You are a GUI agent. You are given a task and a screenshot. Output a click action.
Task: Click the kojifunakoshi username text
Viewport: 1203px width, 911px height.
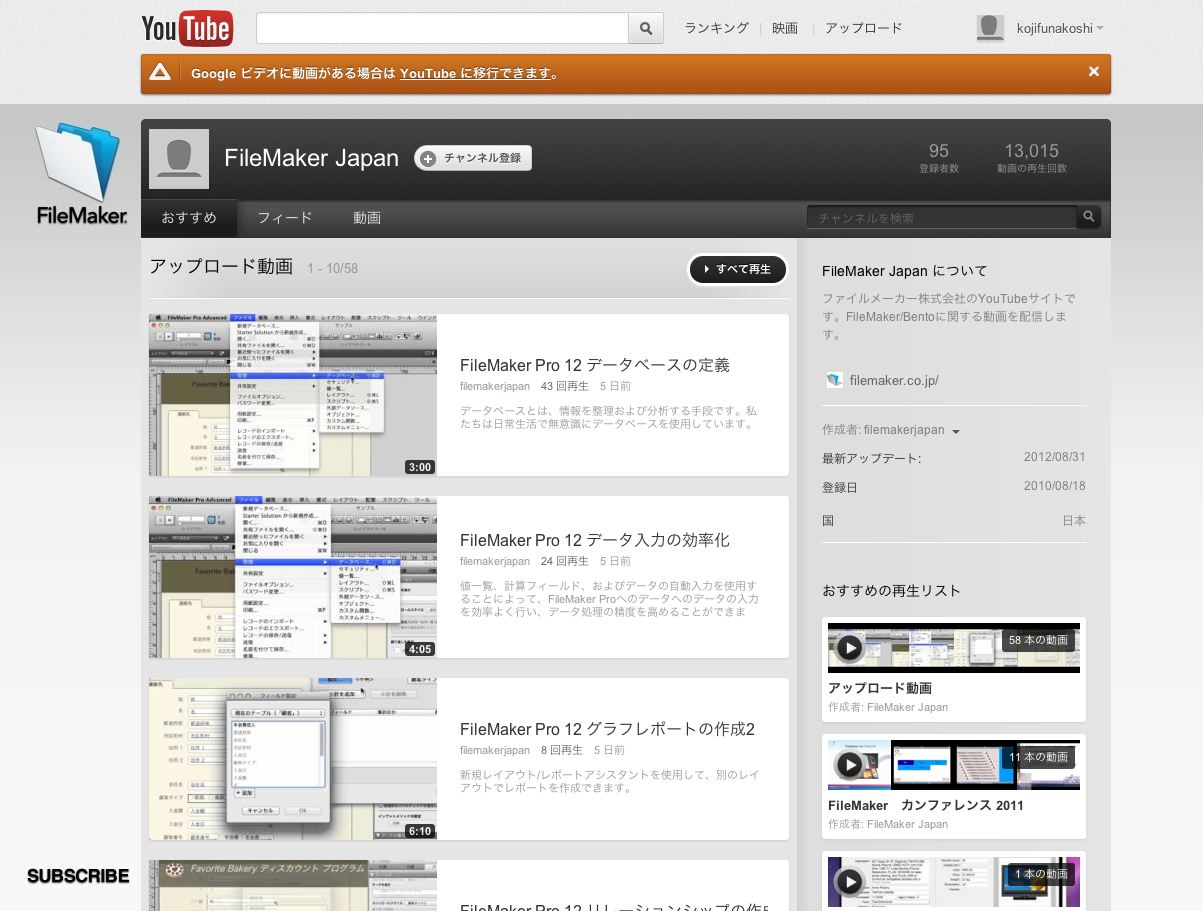(1054, 29)
